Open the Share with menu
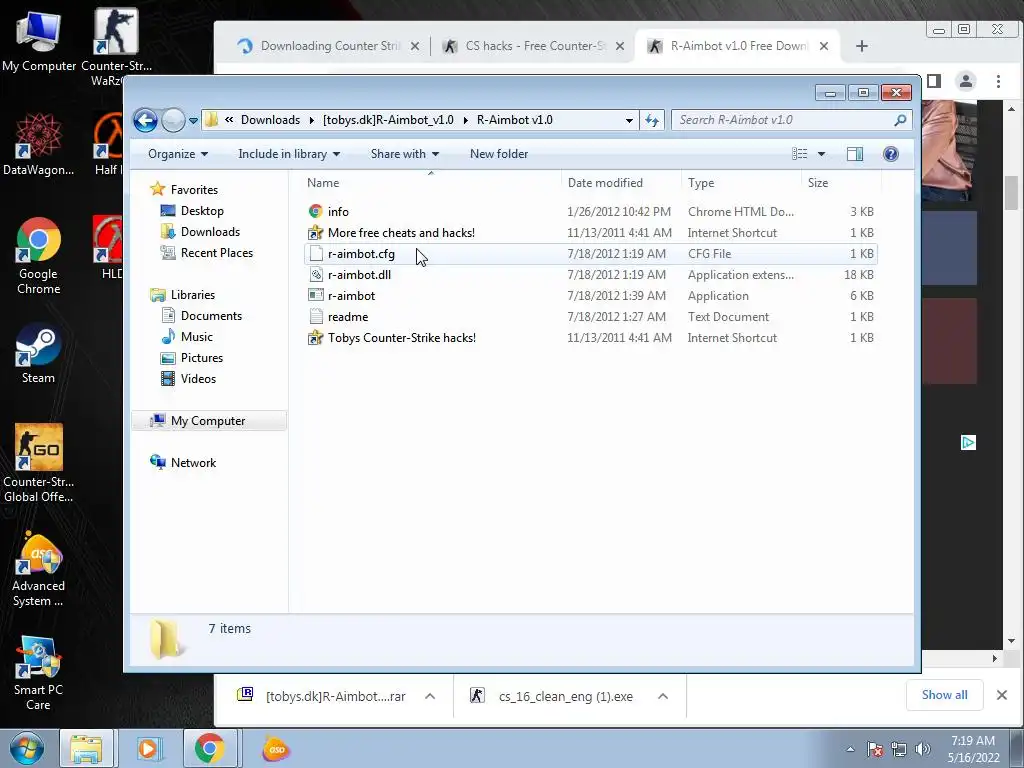This screenshot has width=1024, height=768. tap(404, 154)
